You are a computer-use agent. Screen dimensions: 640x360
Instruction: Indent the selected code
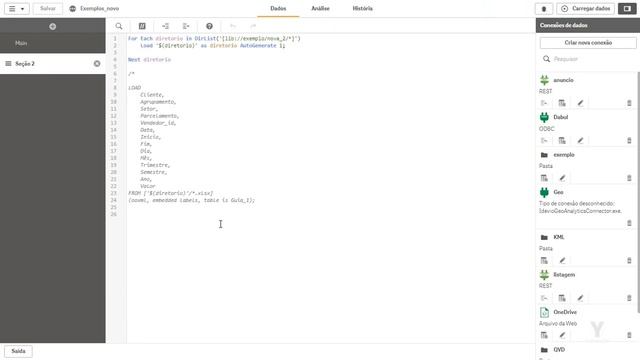point(165,26)
